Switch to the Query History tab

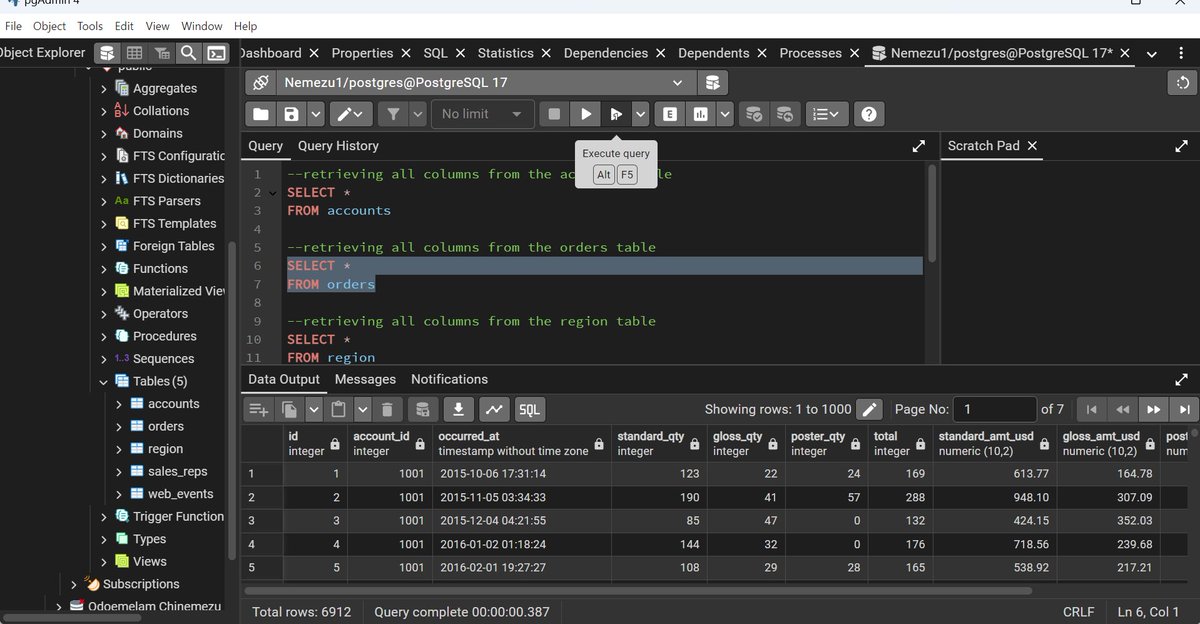coord(338,146)
